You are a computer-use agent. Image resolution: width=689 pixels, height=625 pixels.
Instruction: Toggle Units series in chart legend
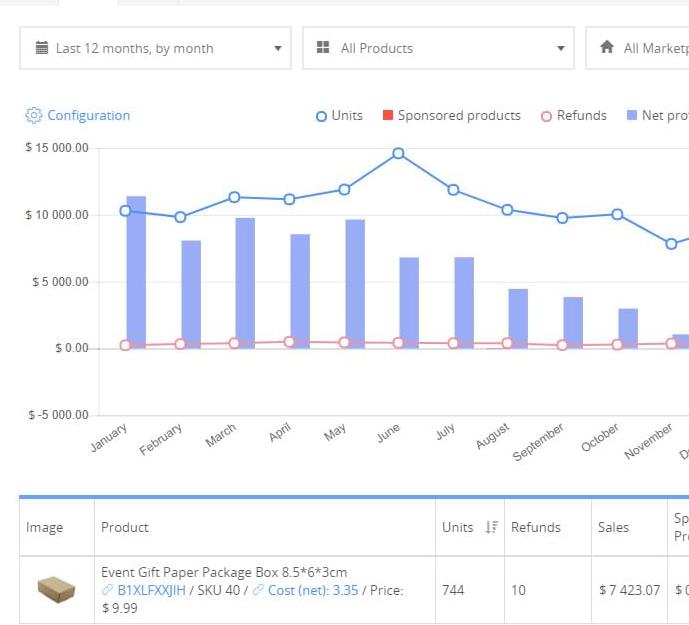tap(339, 116)
